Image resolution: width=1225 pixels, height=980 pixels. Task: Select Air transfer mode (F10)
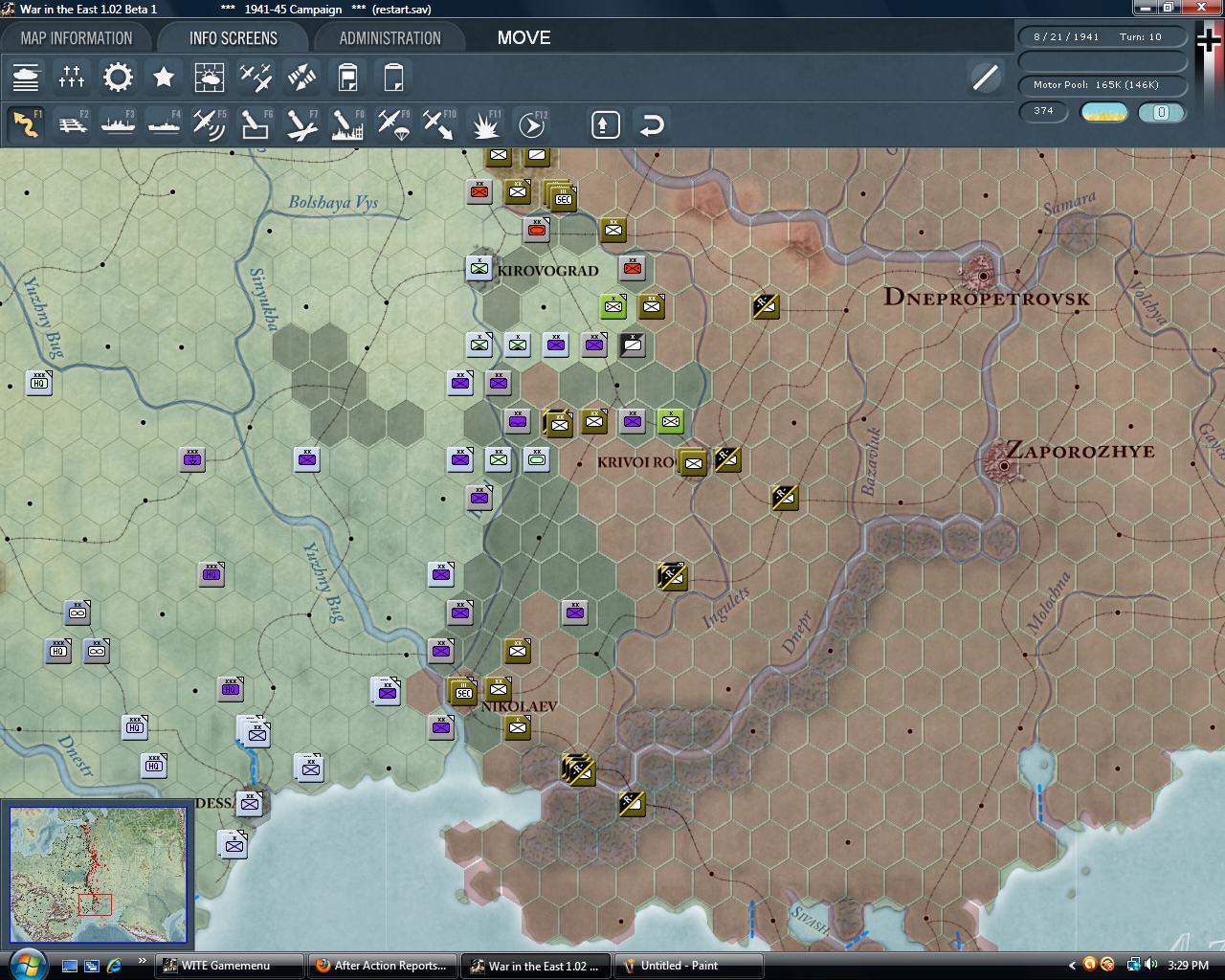pos(439,124)
